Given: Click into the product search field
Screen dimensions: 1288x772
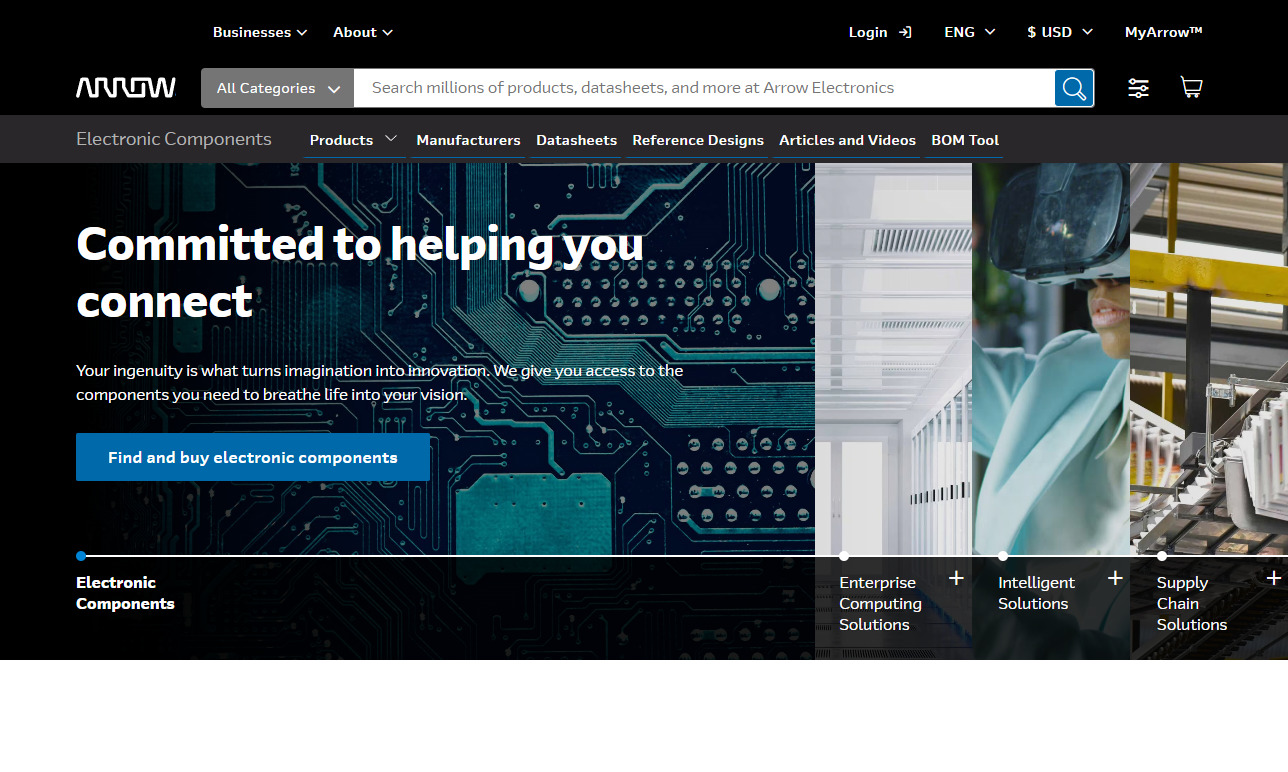Looking at the screenshot, I should coord(700,88).
